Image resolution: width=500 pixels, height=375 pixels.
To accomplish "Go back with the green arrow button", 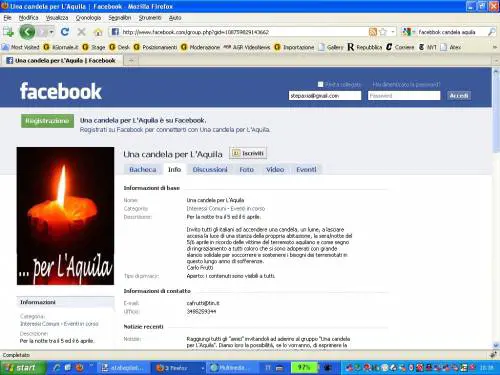I will click(x=27, y=32).
